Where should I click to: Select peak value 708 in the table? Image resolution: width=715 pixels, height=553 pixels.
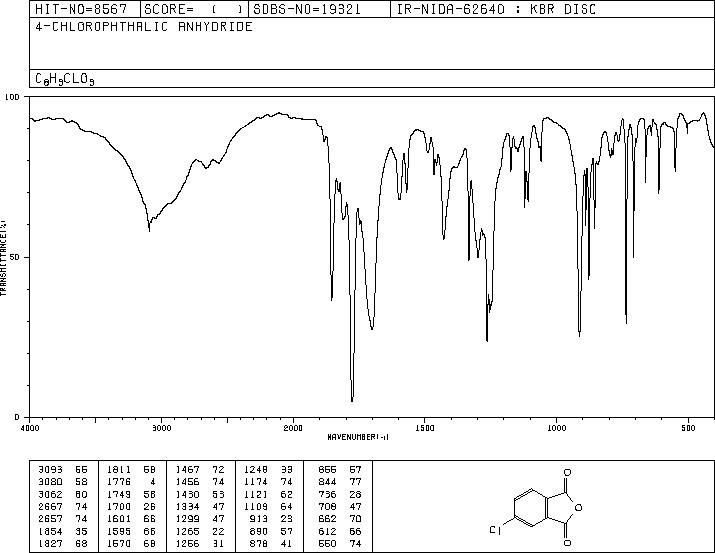pos(327,506)
